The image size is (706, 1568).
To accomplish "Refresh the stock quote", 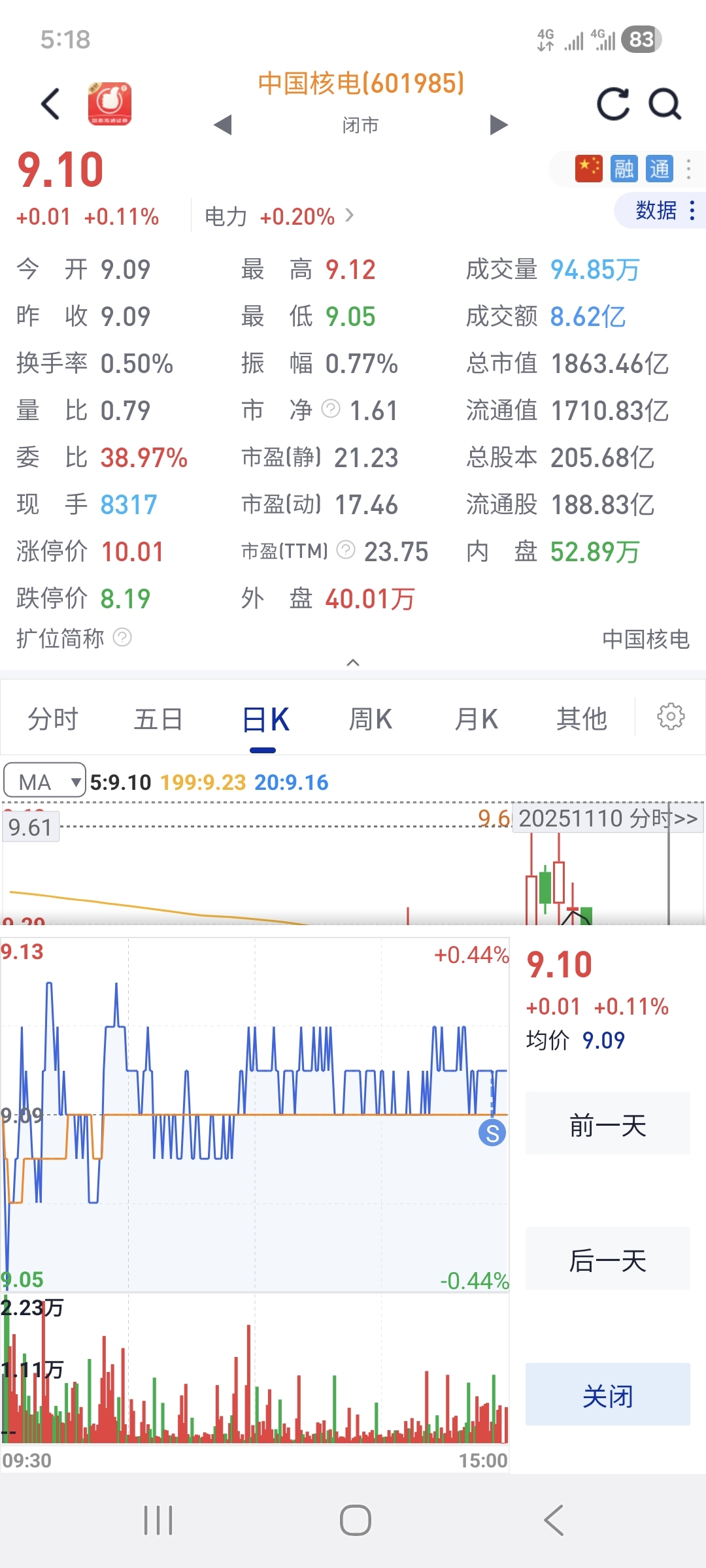I will tap(613, 104).
